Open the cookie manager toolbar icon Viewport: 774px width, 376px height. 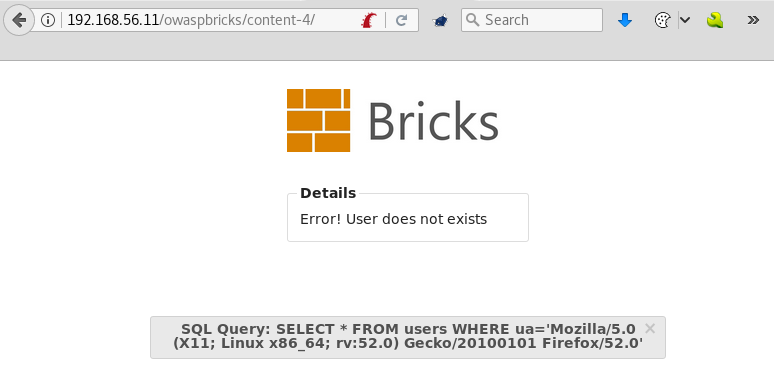point(662,20)
